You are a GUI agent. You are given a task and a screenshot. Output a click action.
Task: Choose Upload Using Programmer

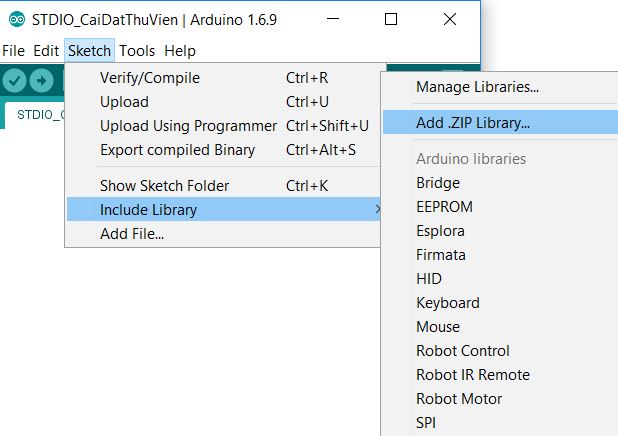coord(223,126)
